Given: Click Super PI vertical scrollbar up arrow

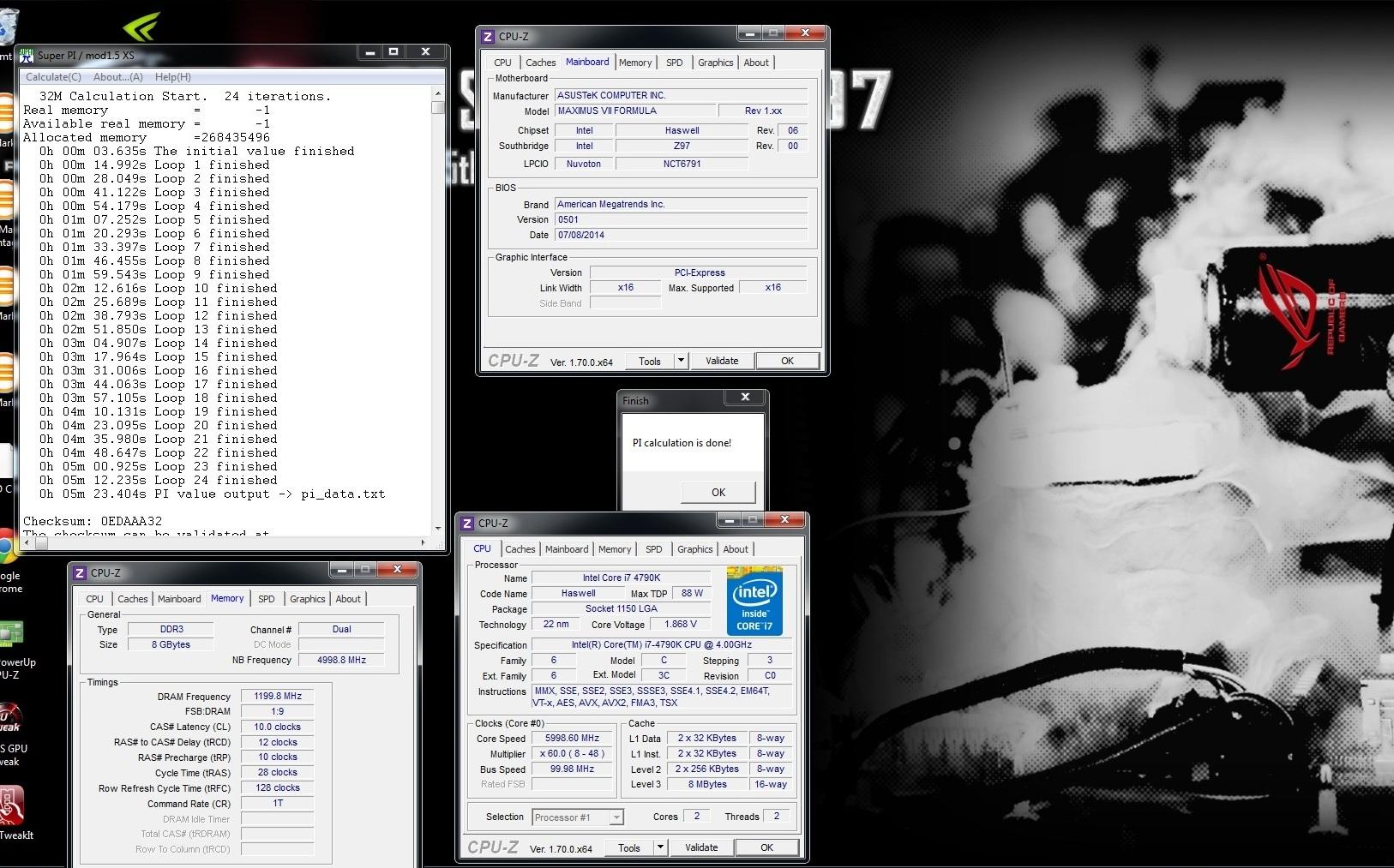Looking at the screenshot, I should pyautogui.click(x=438, y=93).
